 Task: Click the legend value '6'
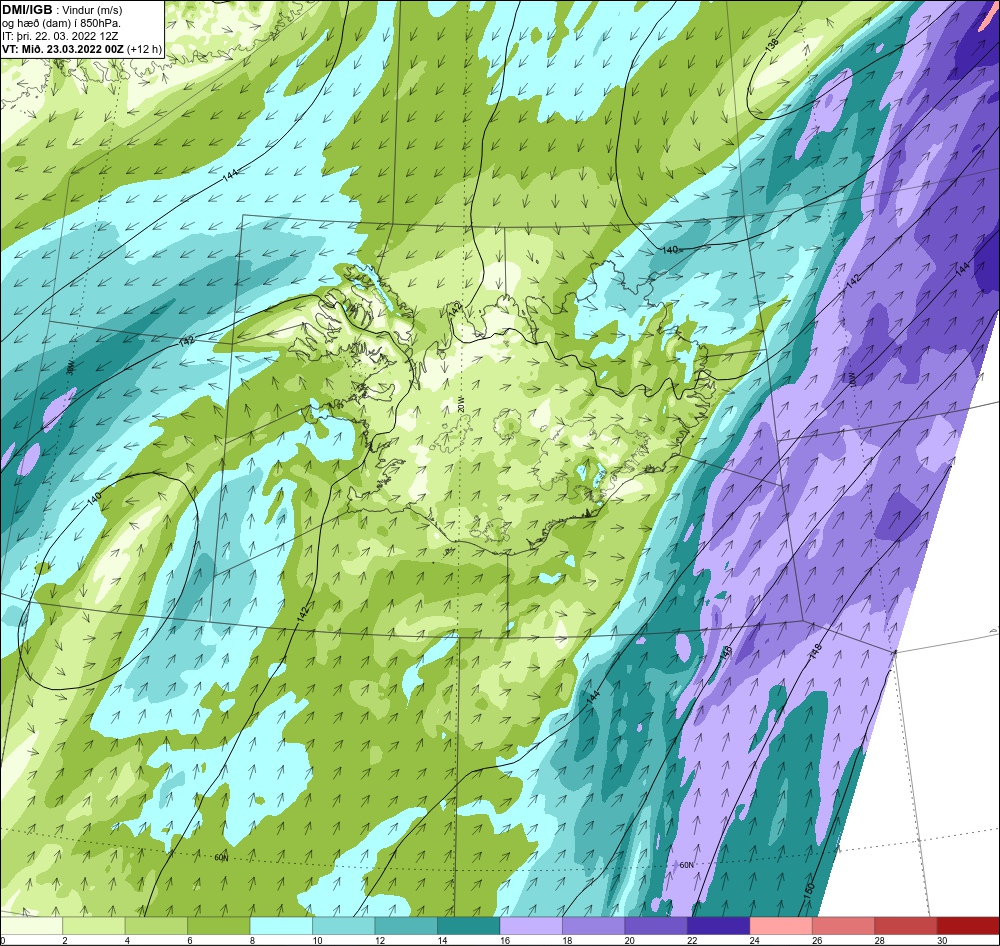pyautogui.click(x=190, y=940)
